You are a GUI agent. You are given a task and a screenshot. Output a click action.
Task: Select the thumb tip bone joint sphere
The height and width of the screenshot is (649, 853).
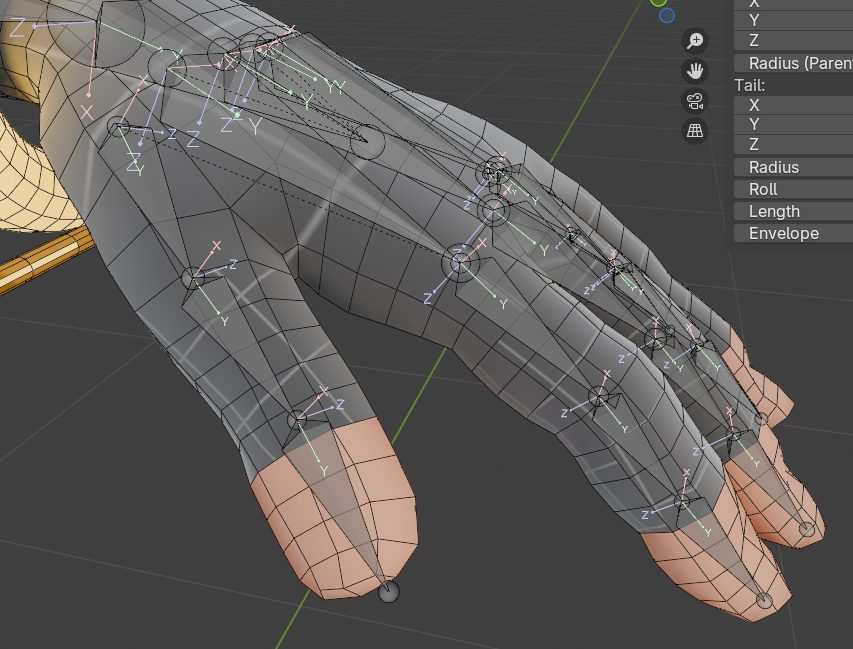(x=390, y=593)
